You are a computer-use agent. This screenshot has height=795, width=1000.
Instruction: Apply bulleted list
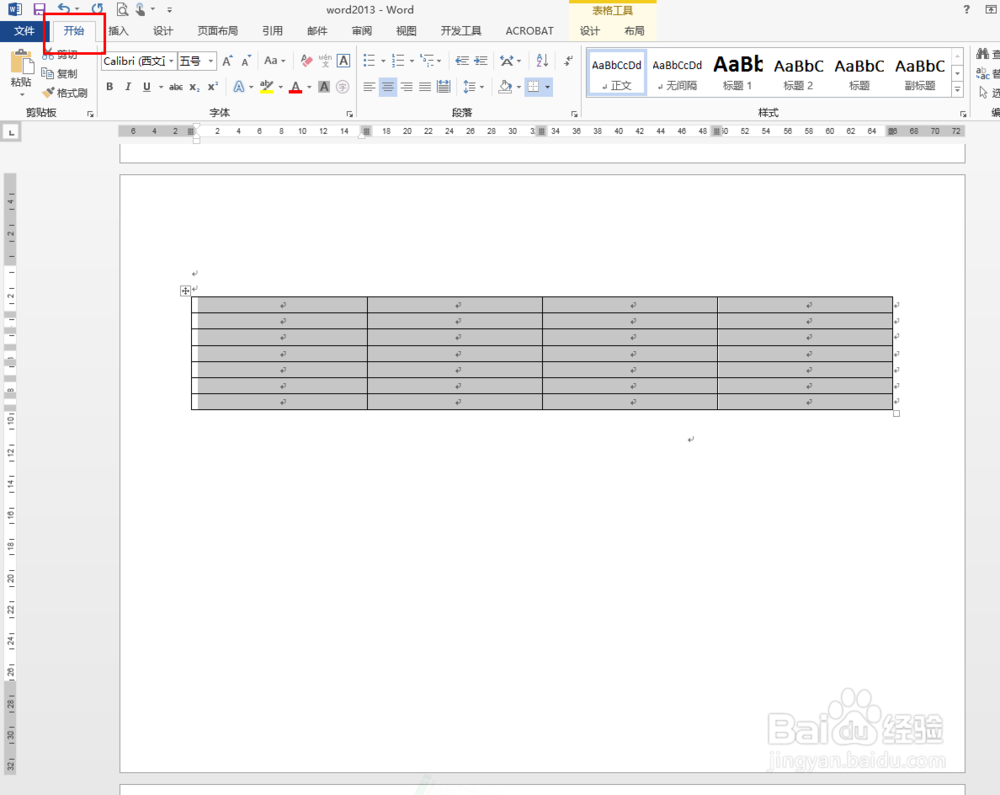click(369, 61)
